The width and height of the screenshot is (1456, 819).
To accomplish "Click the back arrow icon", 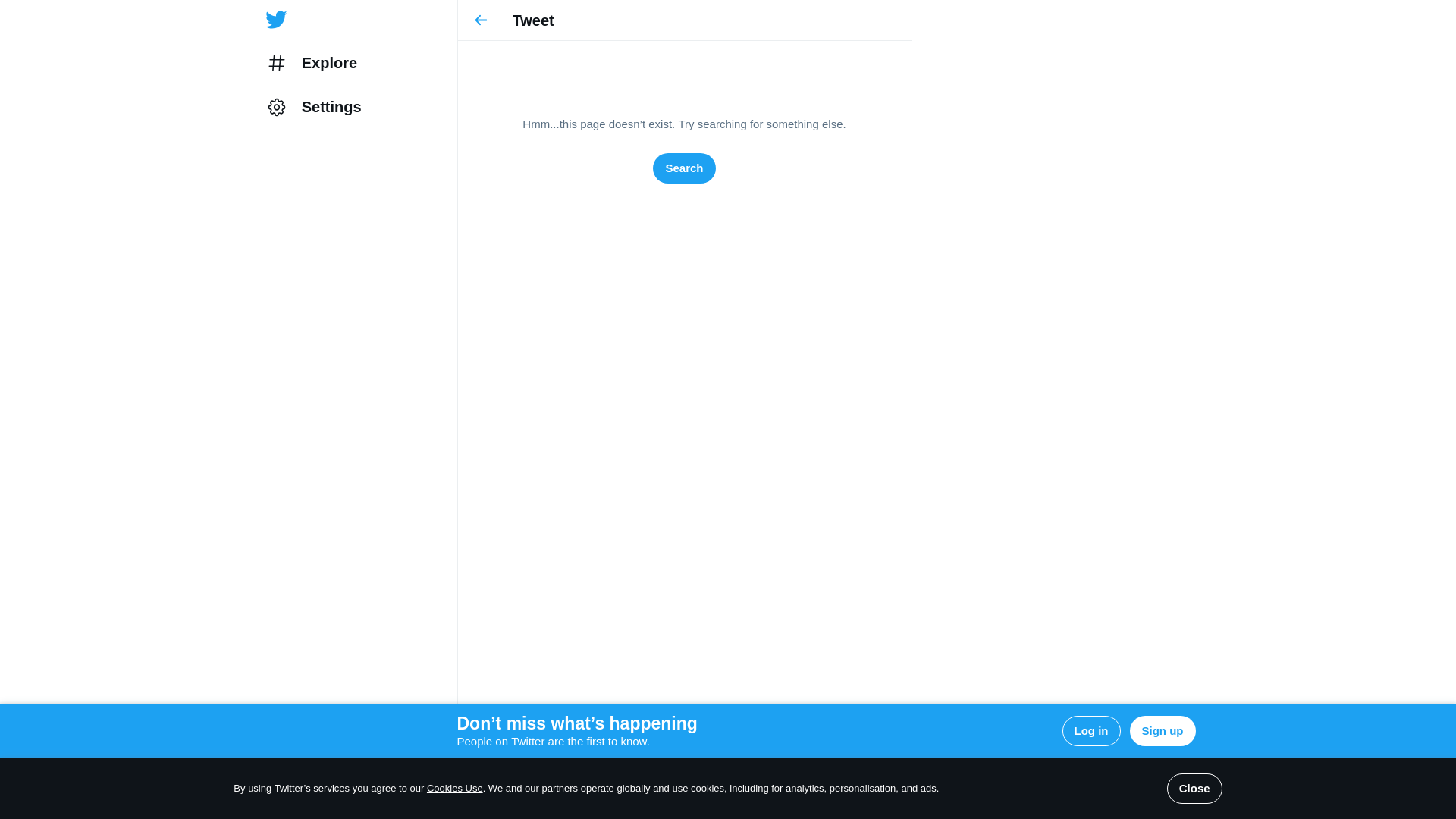I will (481, 20).
